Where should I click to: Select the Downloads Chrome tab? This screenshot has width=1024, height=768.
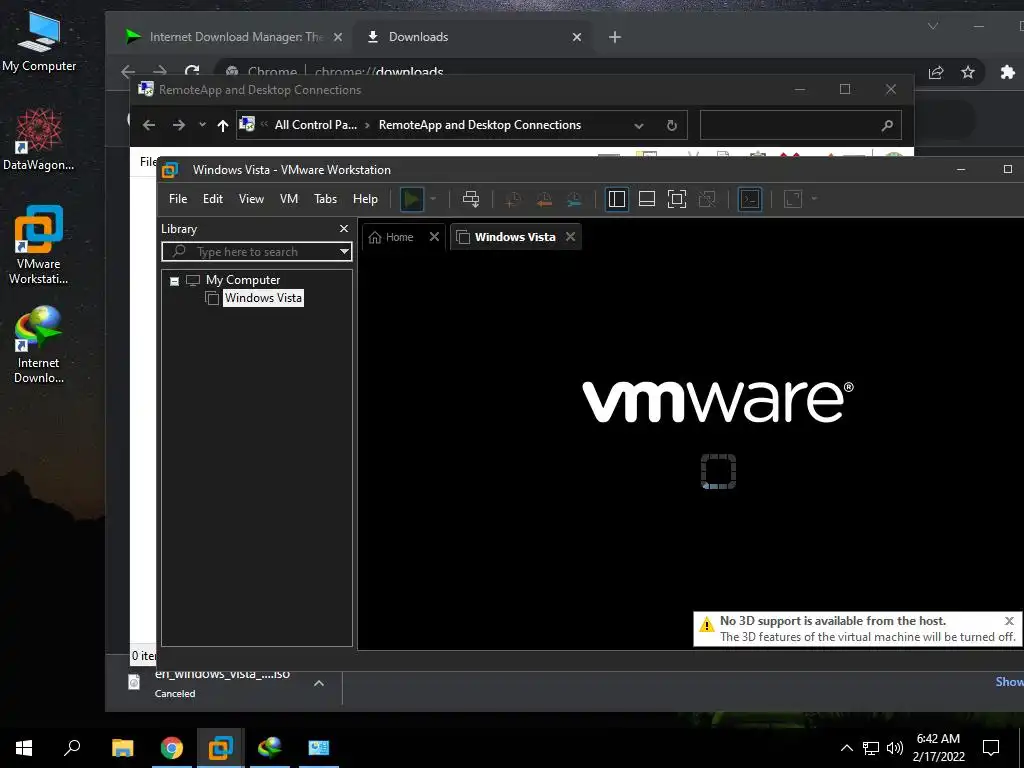point(418,37)
